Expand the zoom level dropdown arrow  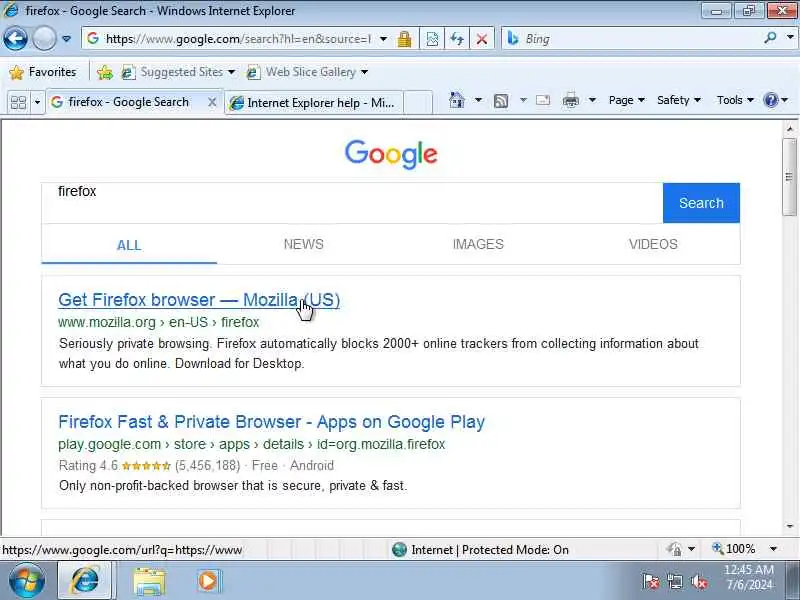tap(773, 549)
